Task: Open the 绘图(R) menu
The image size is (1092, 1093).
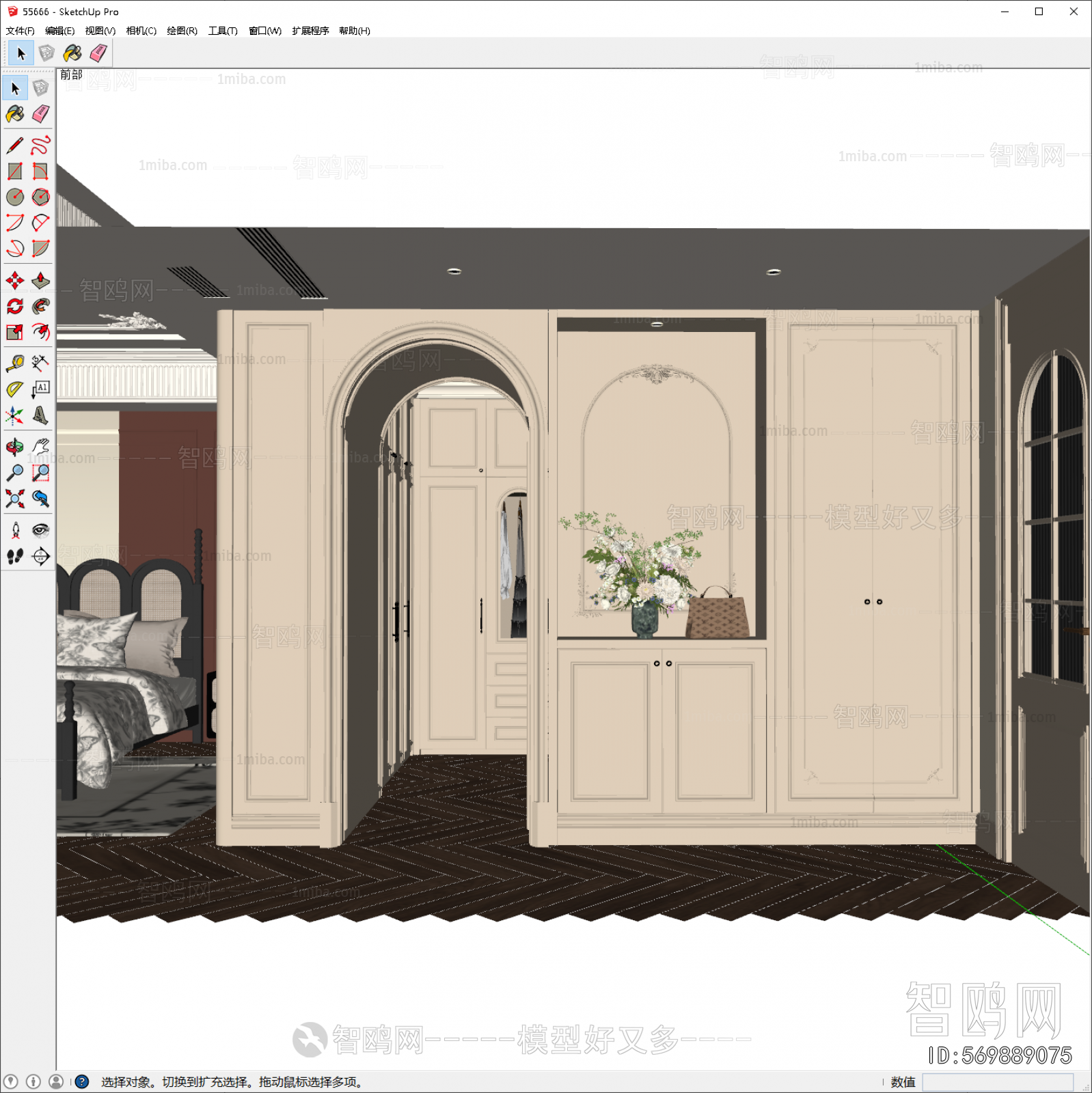Action: click(182, 31)
